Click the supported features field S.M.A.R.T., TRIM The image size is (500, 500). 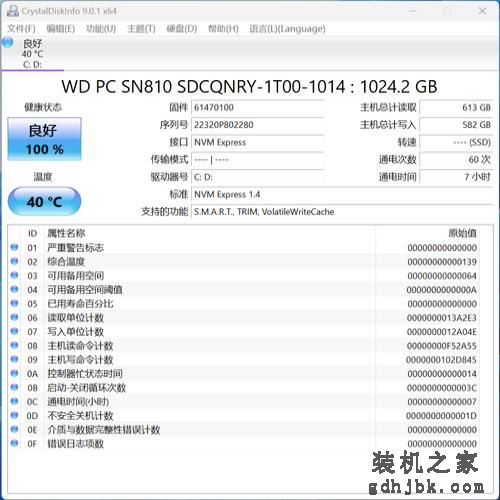pyautogui.click(x=342, y=212)
